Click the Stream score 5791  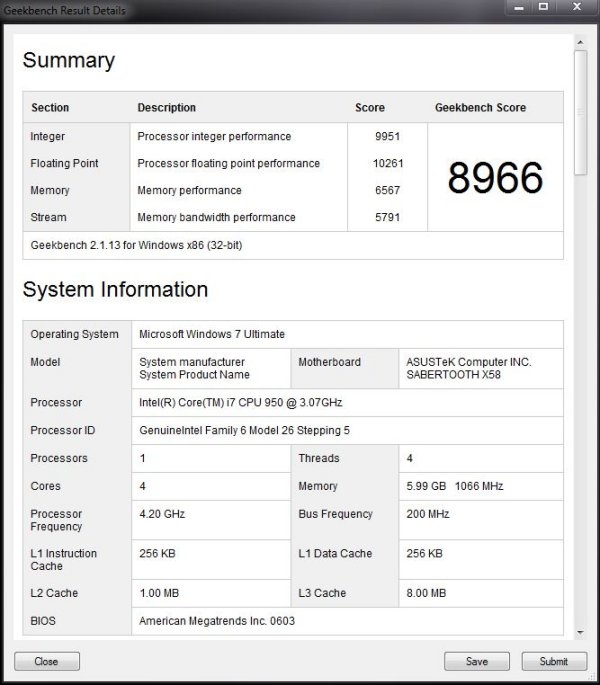coord(387,217)
